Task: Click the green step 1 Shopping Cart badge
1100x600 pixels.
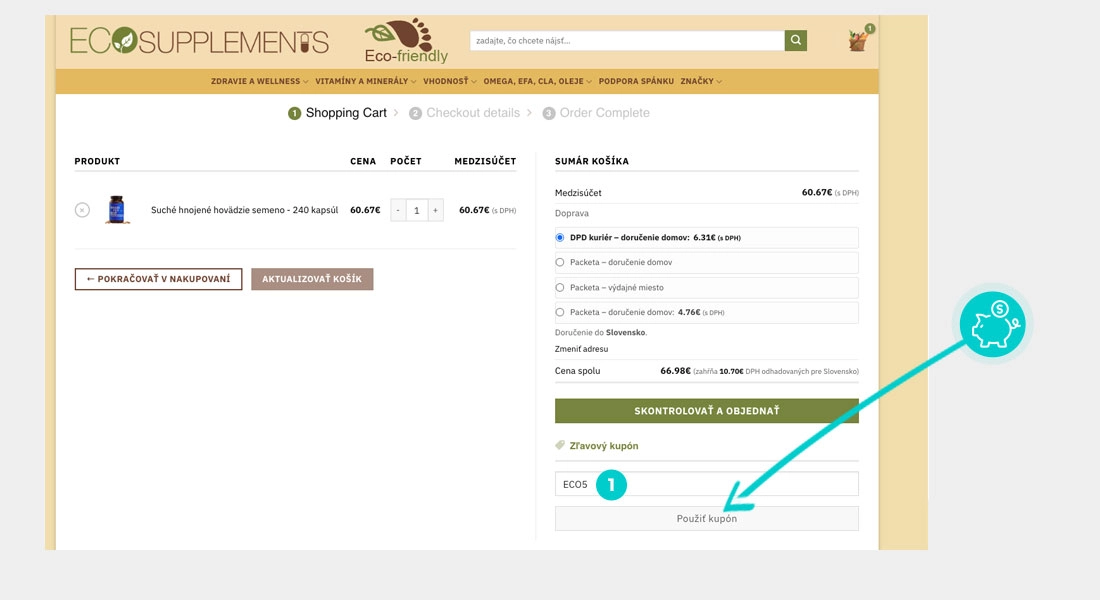Action: click(x=293, y=113)
